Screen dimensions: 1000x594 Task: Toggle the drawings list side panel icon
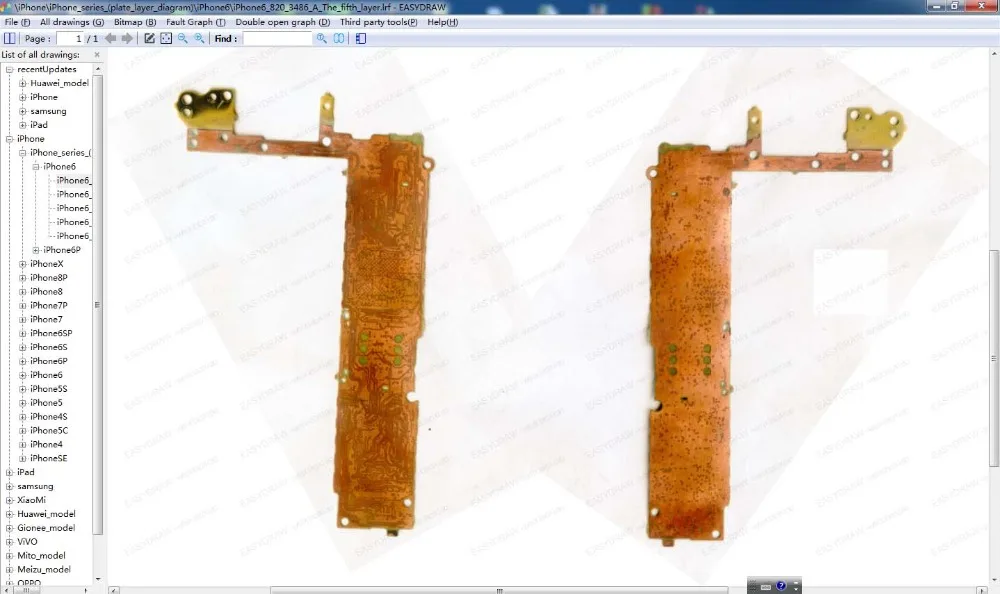point(10,38)
